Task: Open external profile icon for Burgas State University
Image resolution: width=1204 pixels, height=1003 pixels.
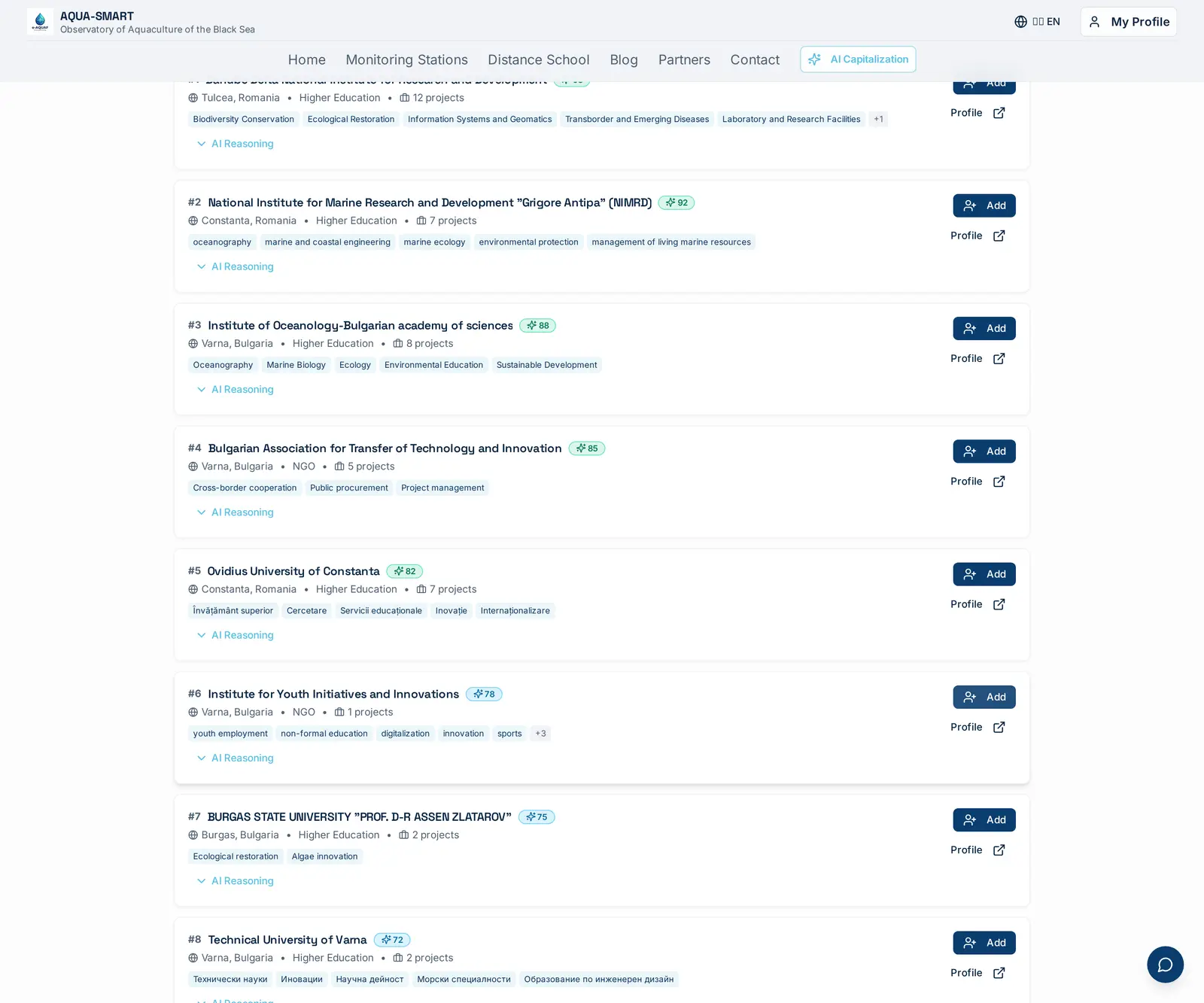Action: pyautogui.click(x=999, y=850)
